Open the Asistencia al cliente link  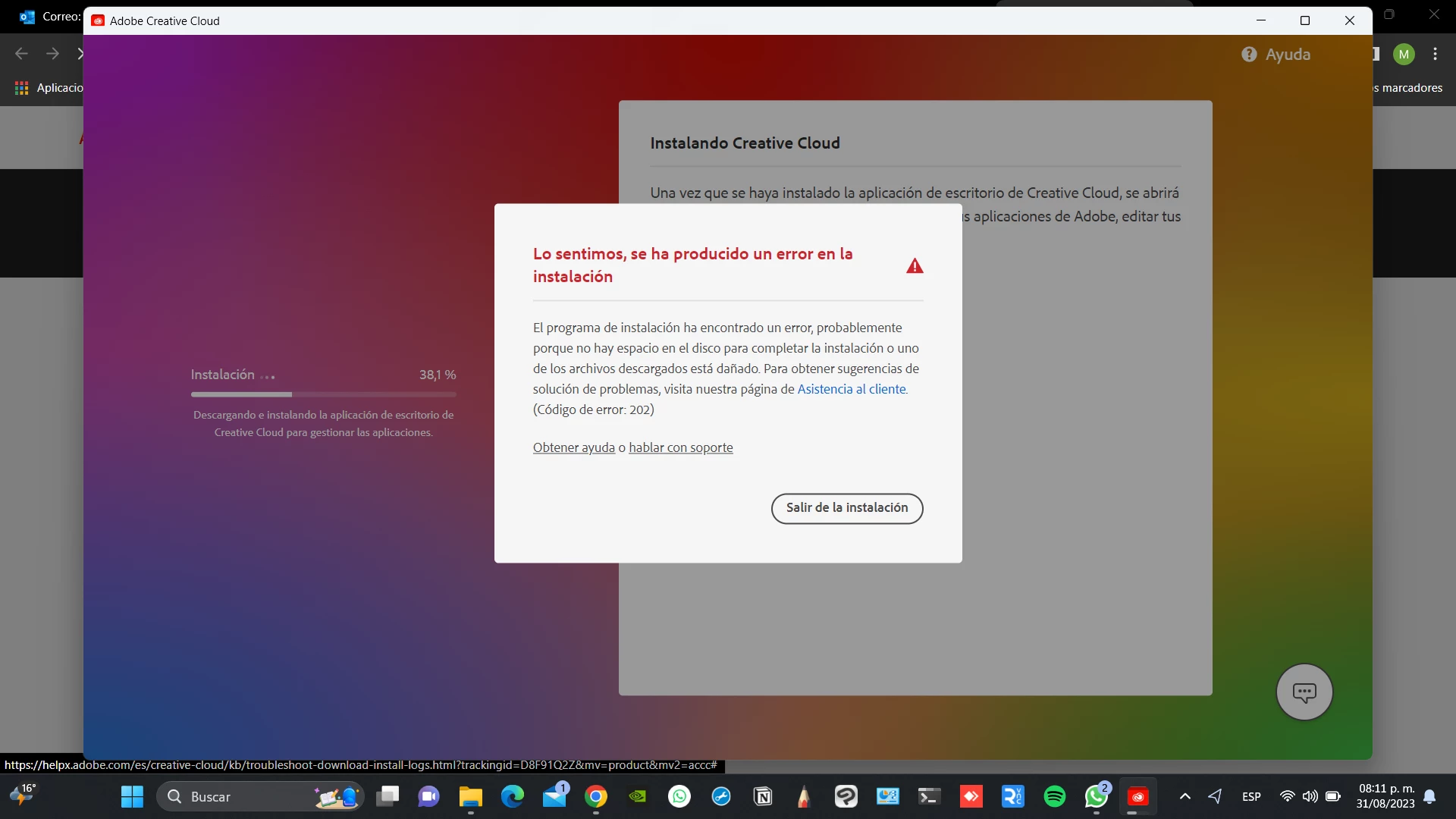[851, 389]
